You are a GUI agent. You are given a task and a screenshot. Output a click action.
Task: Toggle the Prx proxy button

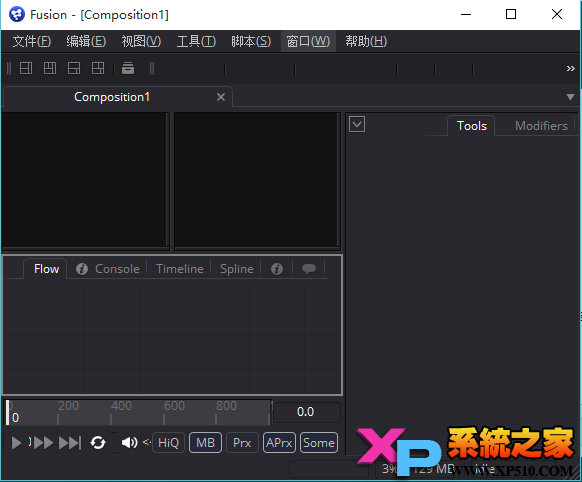click(242, 443)
